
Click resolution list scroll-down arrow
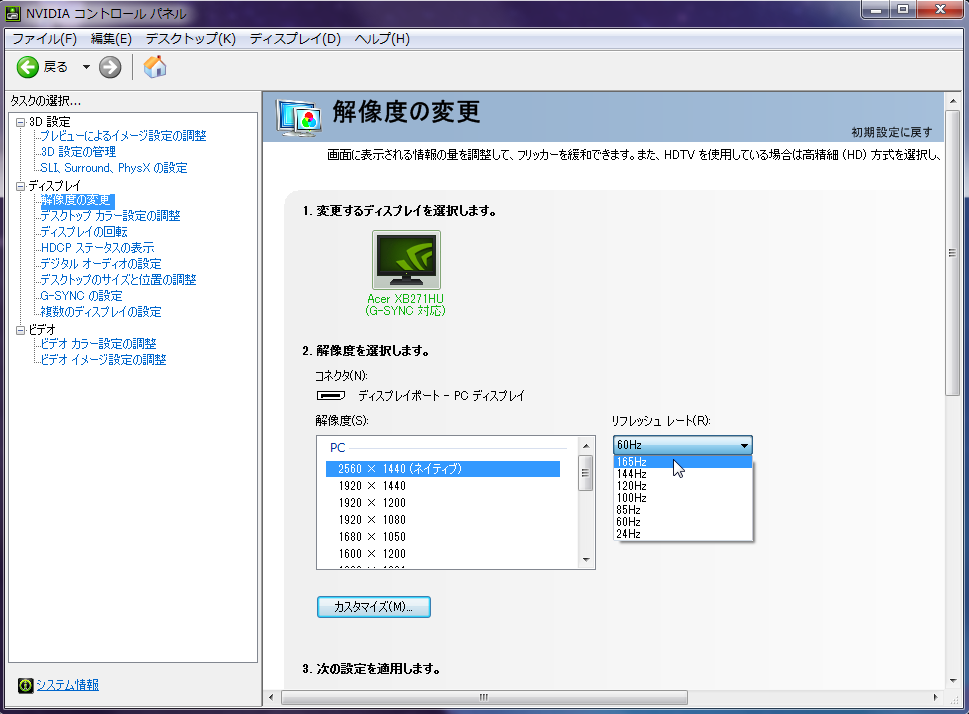(586, 560)
